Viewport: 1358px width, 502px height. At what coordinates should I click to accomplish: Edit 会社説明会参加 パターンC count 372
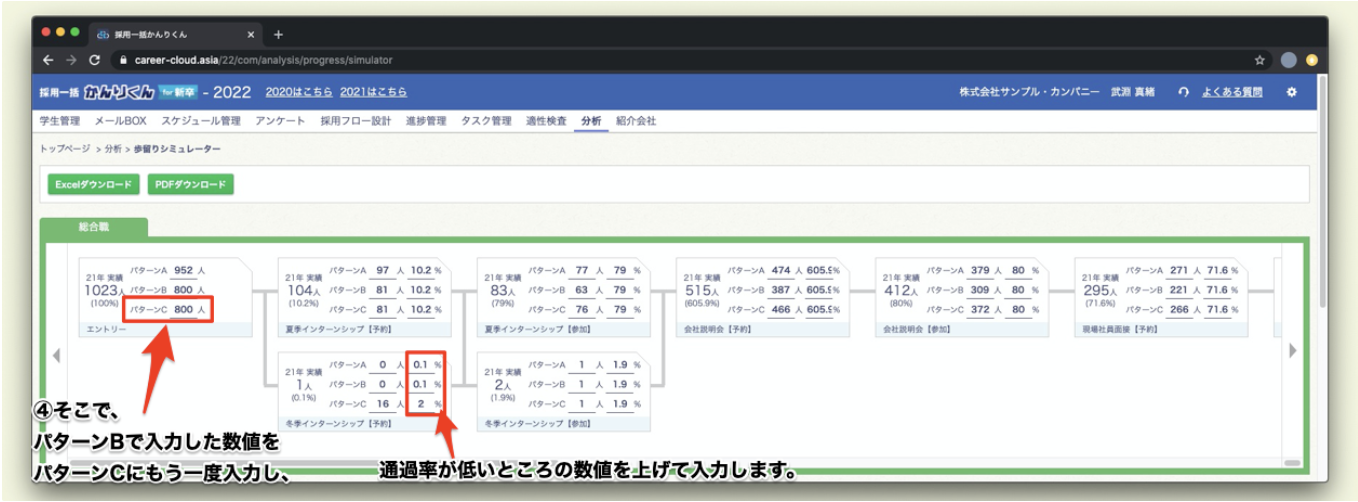(x=980, y=310)
